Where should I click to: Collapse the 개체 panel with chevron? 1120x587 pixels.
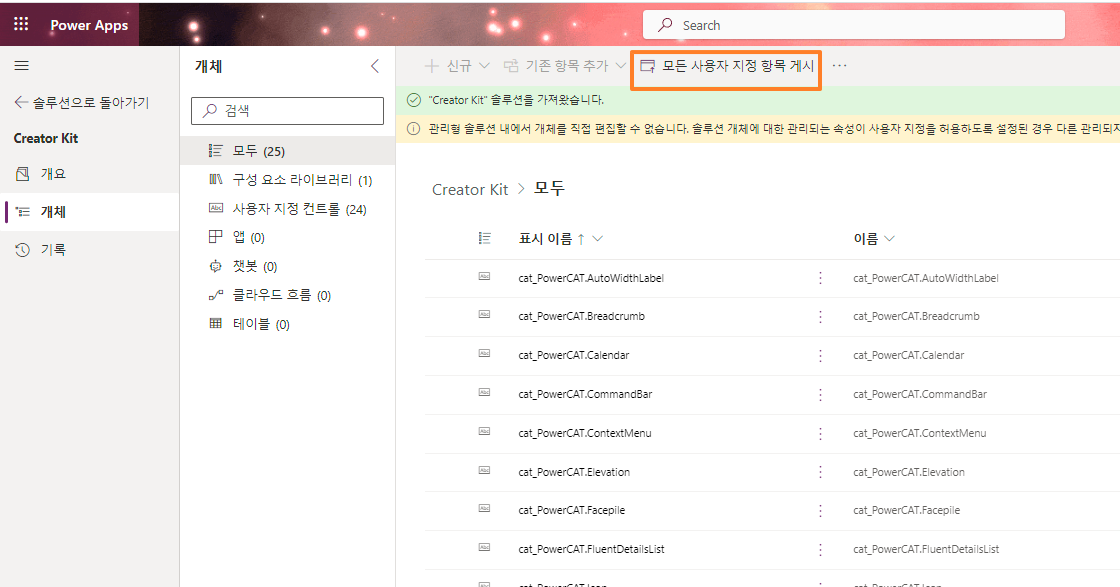click(375, 66)
